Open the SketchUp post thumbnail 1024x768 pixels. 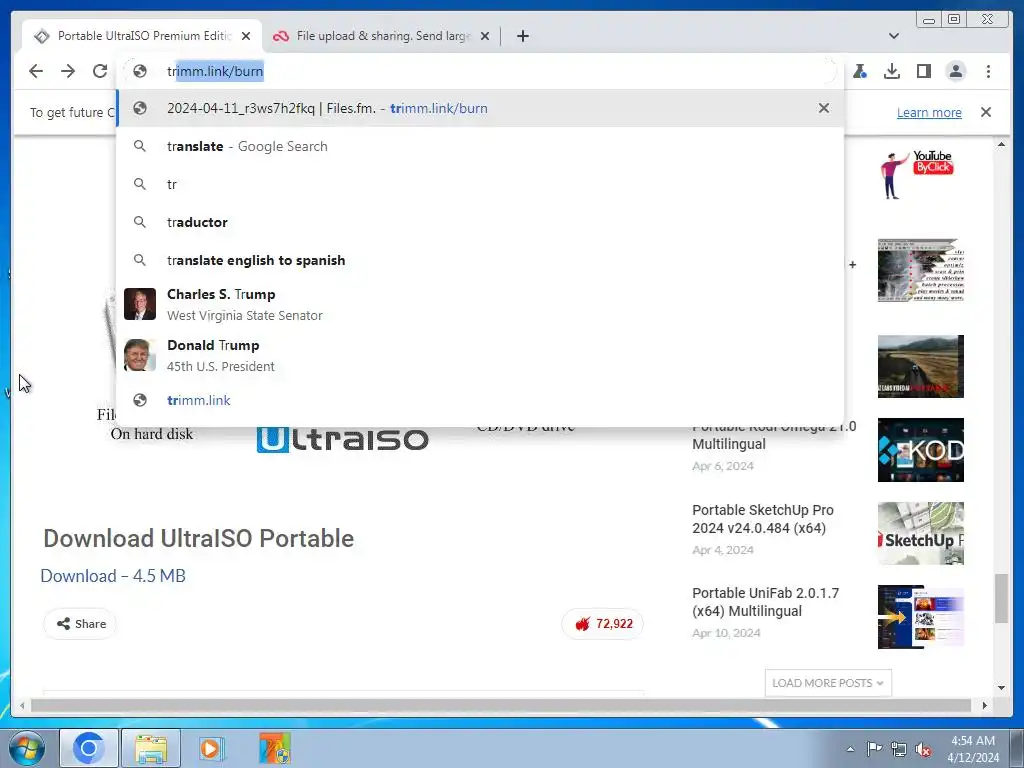click(920, 534)
